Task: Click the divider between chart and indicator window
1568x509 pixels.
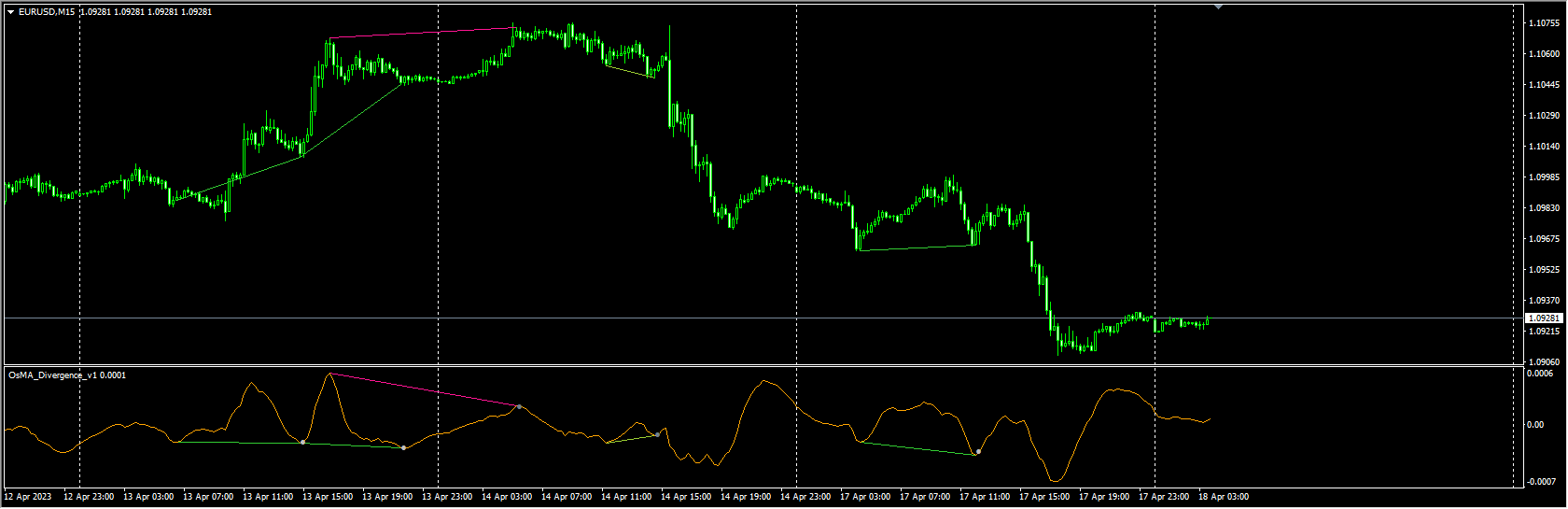Action: 747,365
